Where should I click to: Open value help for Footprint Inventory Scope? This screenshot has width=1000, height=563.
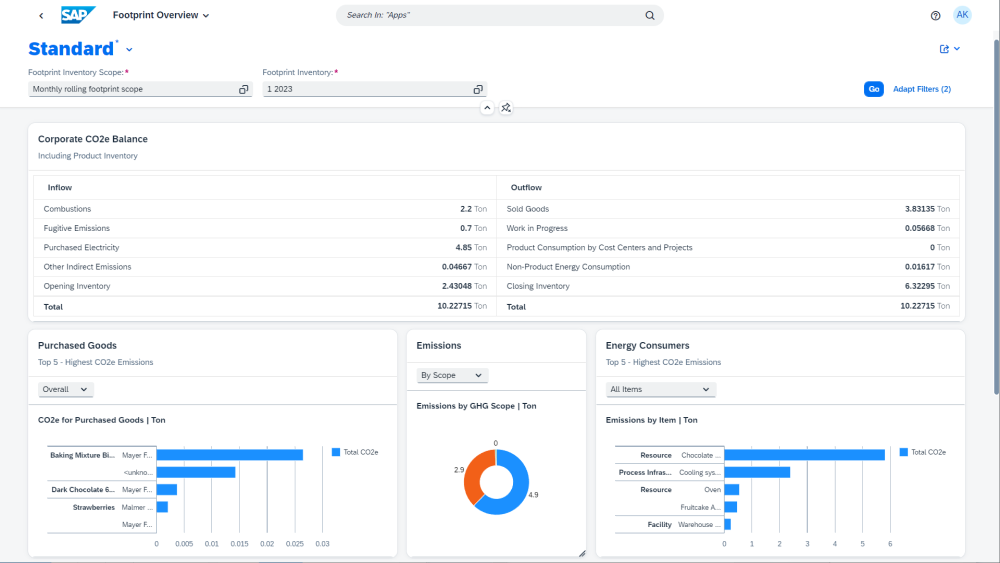[x=243, y=90]
